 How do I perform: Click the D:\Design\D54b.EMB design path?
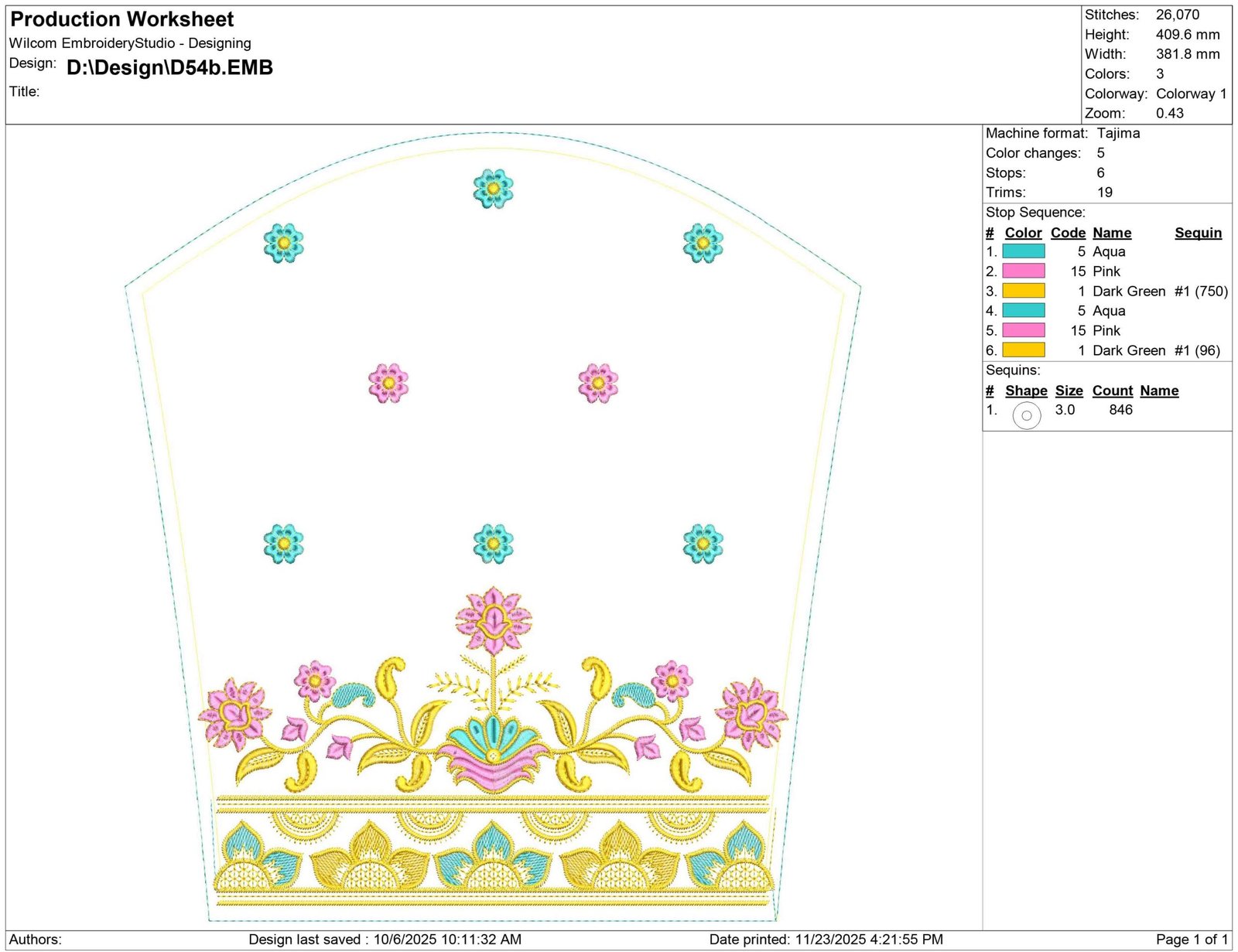(x=169, y=68)
